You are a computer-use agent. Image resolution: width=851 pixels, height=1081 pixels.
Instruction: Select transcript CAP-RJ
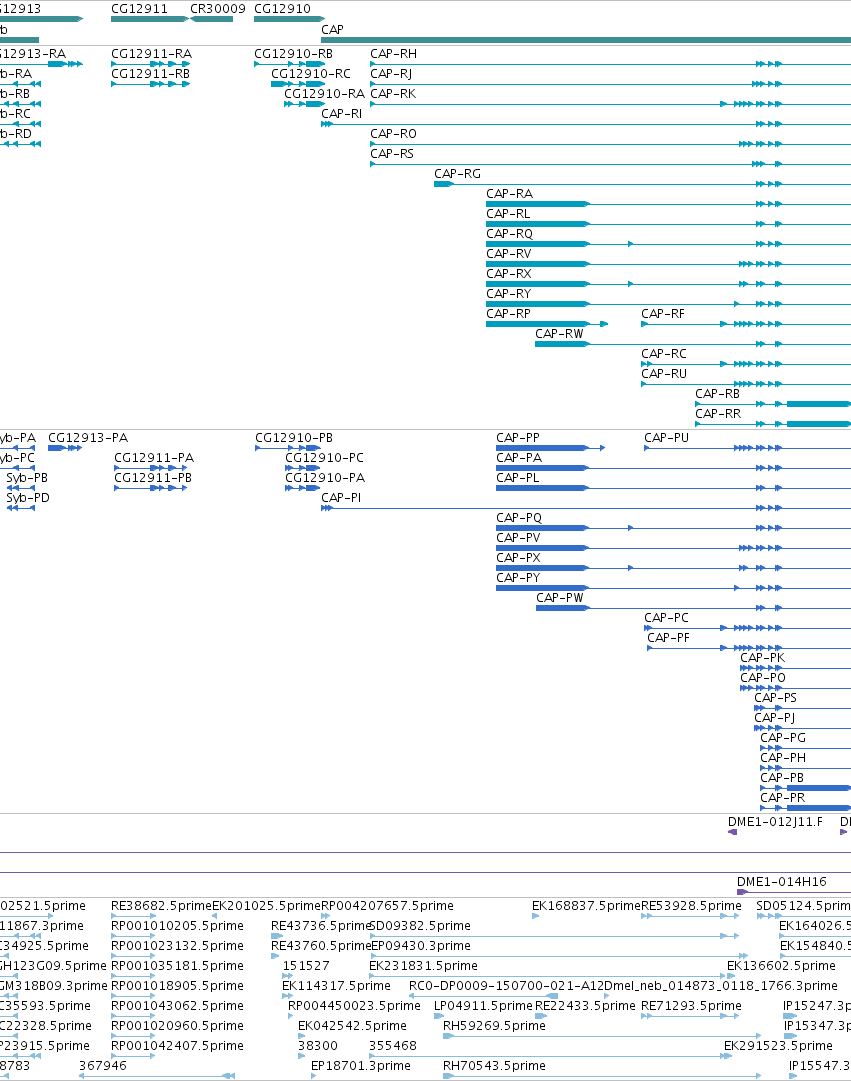tap(391, 74)
